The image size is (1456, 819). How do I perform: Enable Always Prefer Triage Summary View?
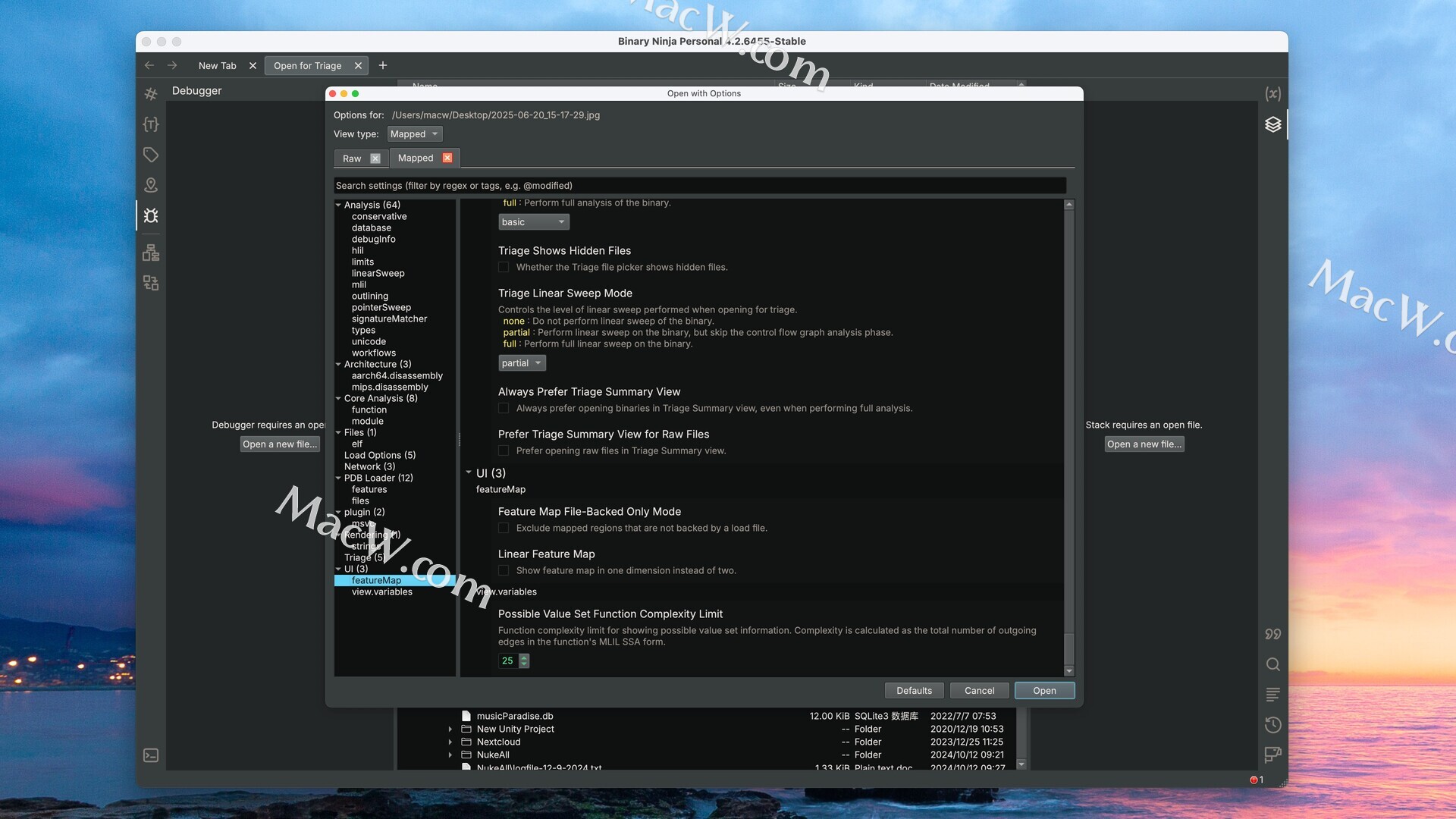pyautogui.click(x=504, y=408)
